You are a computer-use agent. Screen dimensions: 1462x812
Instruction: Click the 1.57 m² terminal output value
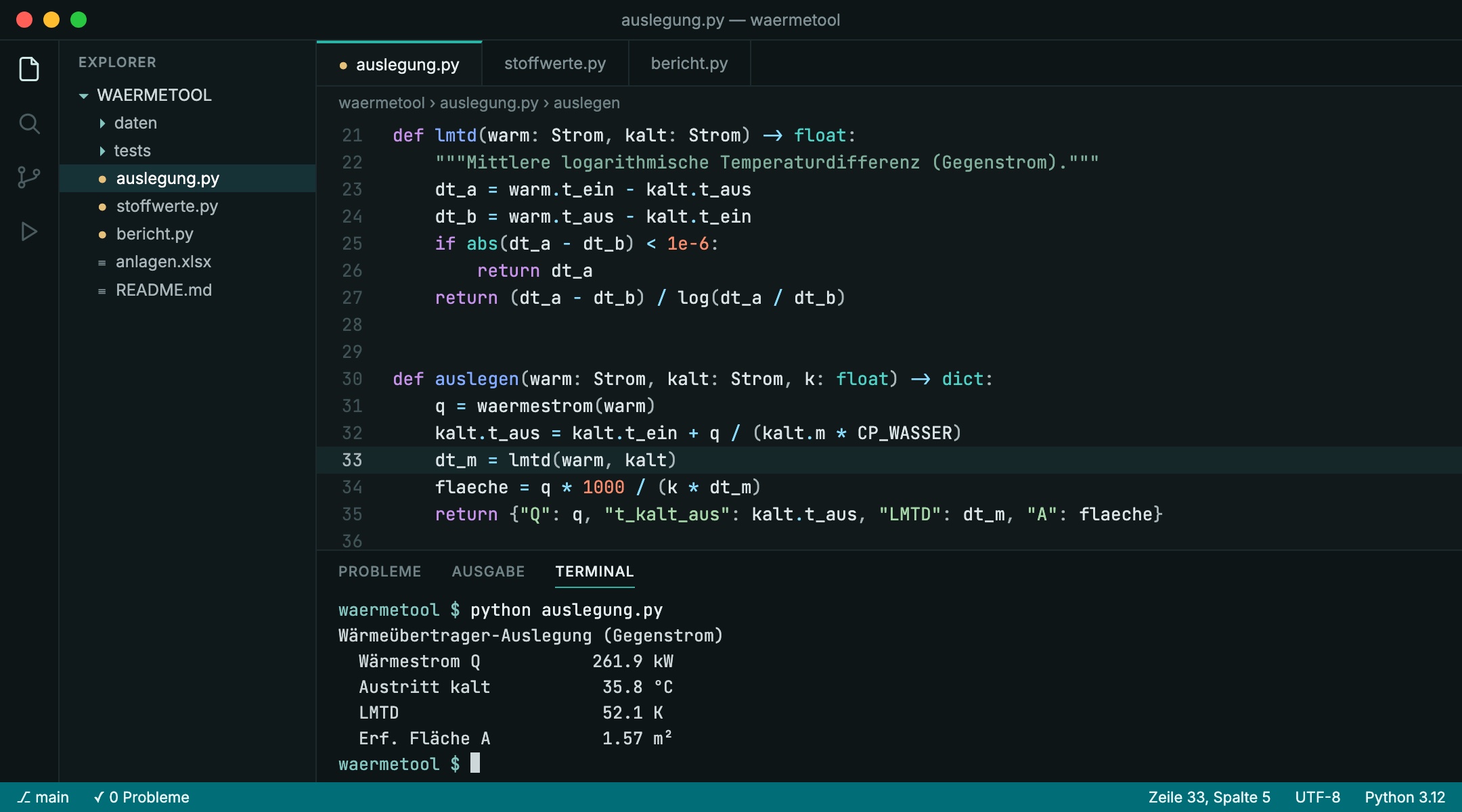pos(637,738)
